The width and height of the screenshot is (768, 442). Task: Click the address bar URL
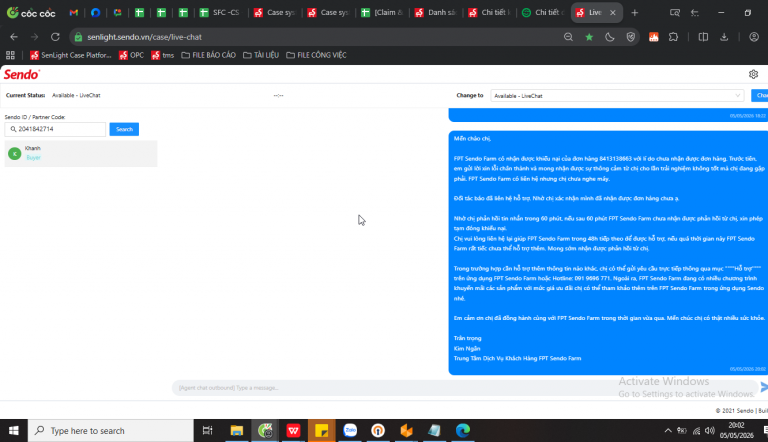pyautogui.click(x=144, y=37)
